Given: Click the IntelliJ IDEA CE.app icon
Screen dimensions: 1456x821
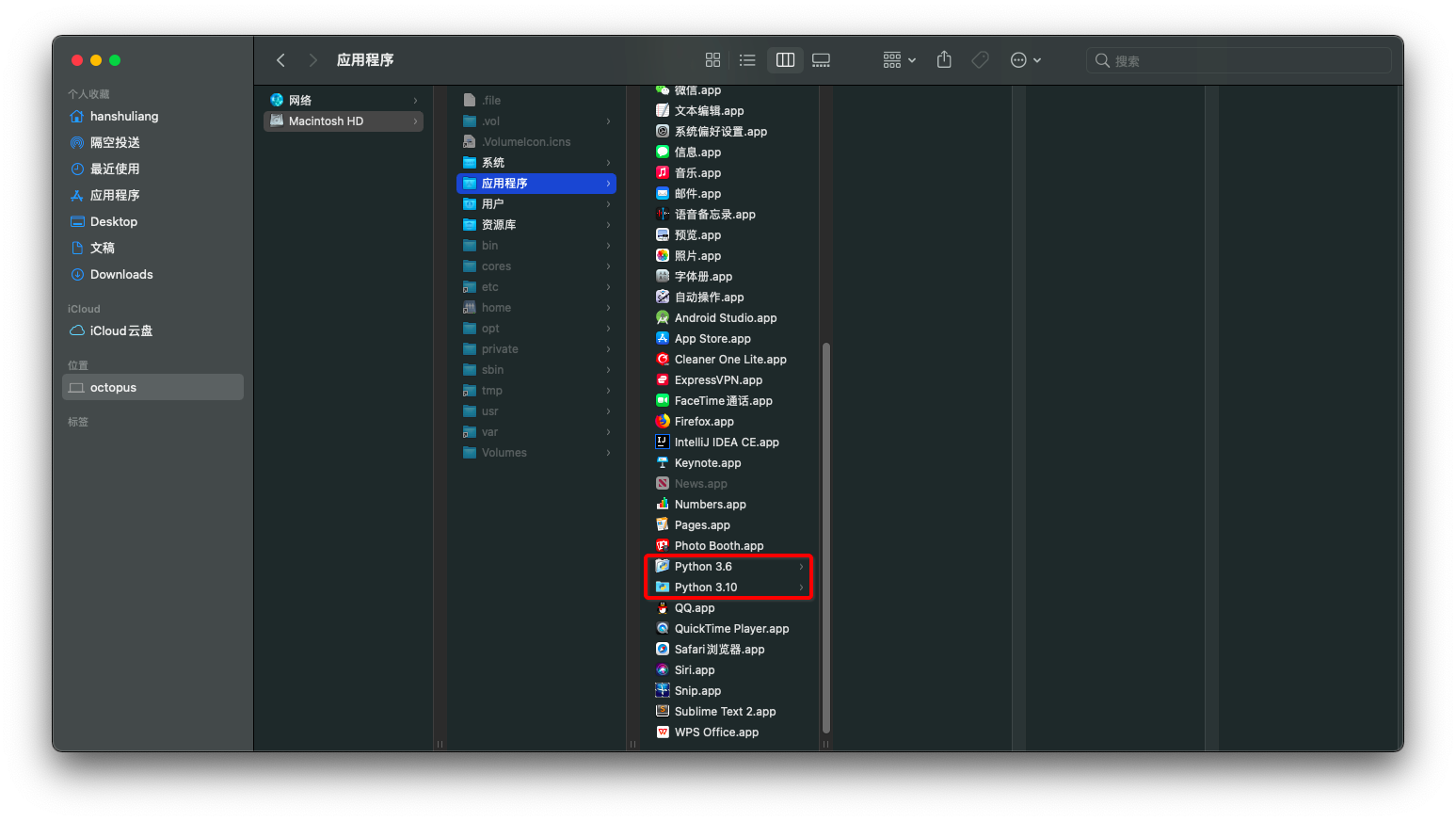Looking at the screenshot, I should click(663, 443).
